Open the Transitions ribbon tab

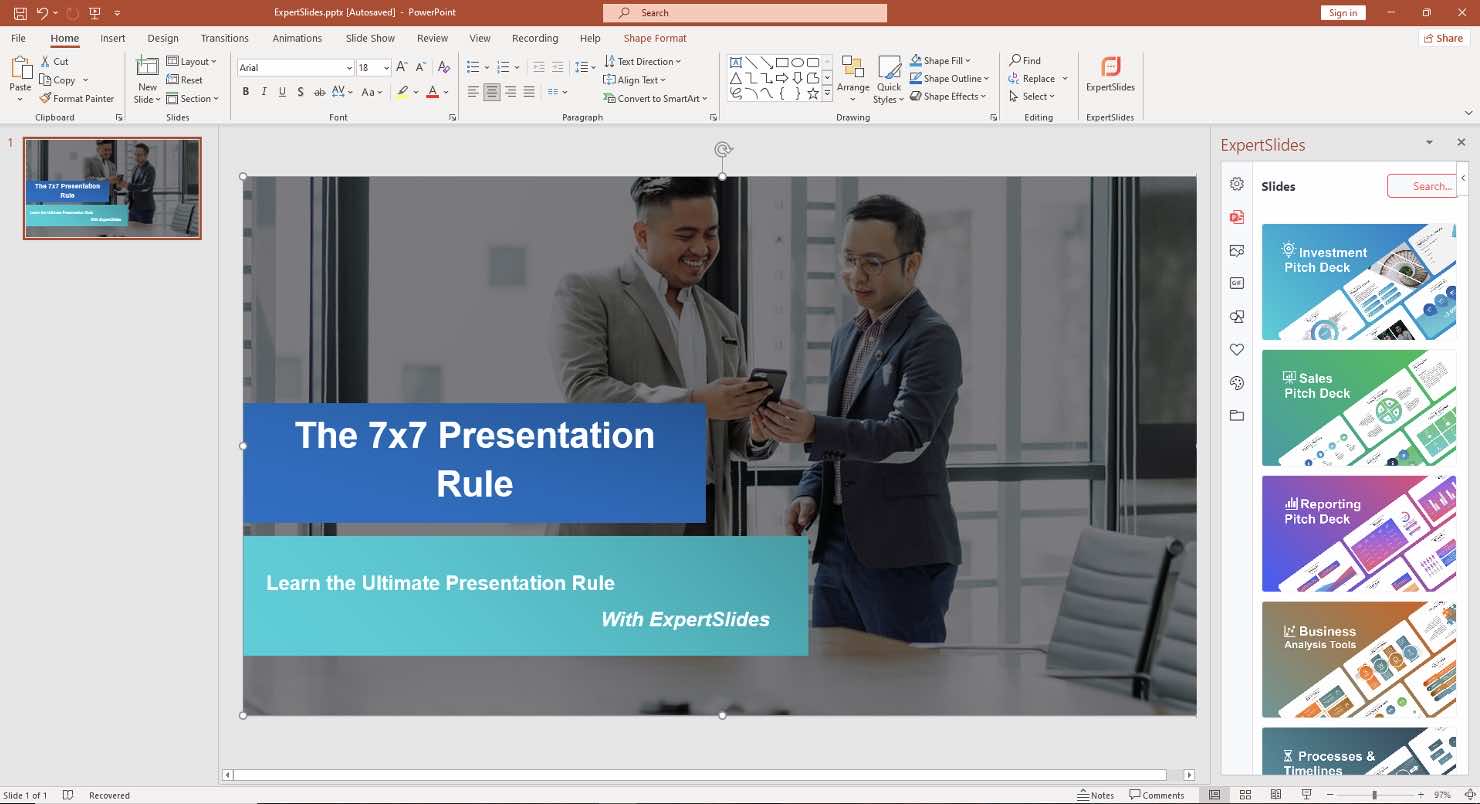(x=224, y=38)
